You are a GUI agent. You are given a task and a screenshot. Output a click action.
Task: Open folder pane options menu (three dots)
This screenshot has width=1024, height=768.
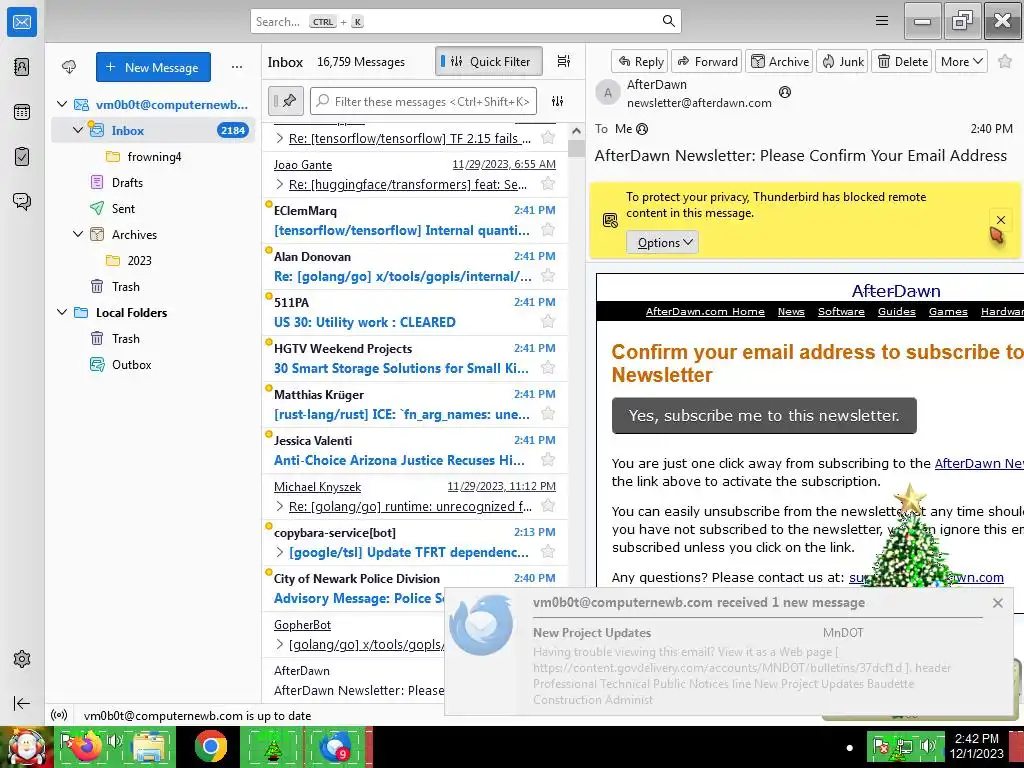236,67
